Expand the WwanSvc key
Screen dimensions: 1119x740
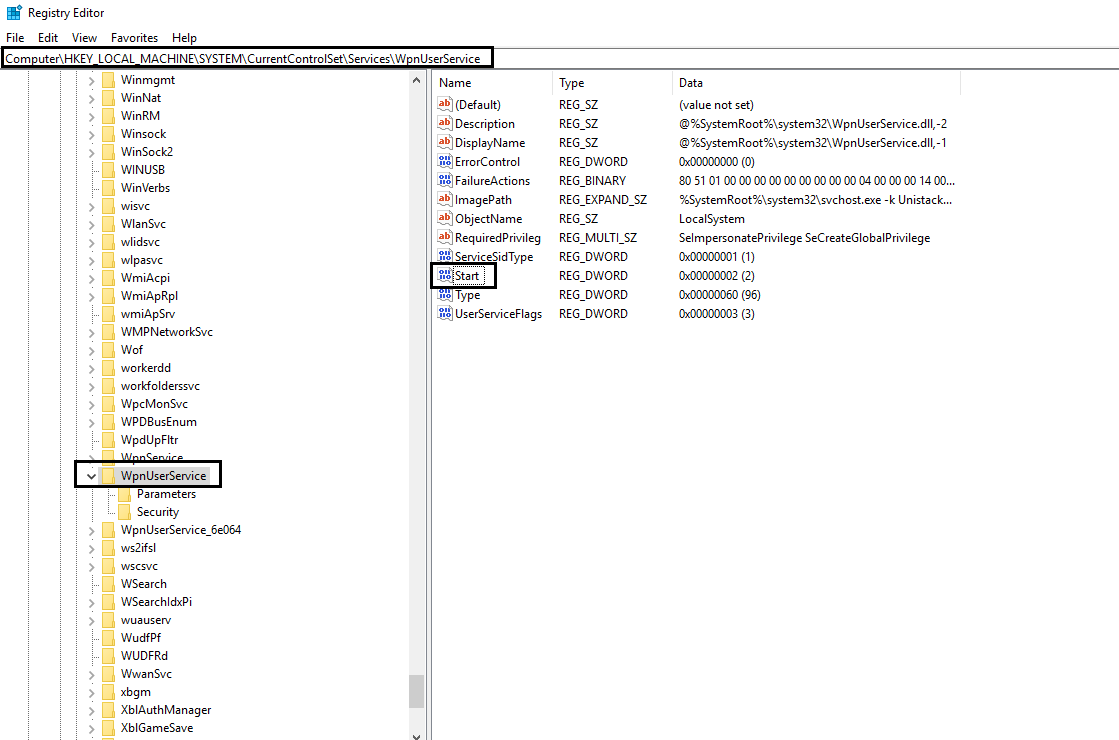tap(91, 674)
